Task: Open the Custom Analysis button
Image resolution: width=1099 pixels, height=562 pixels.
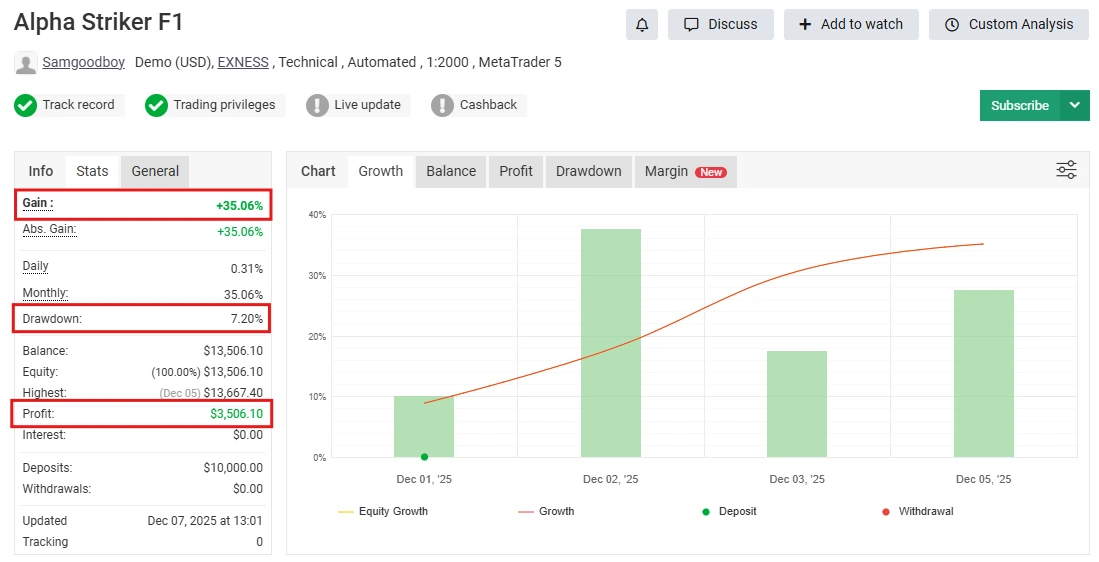Action: coord(1008,25)
